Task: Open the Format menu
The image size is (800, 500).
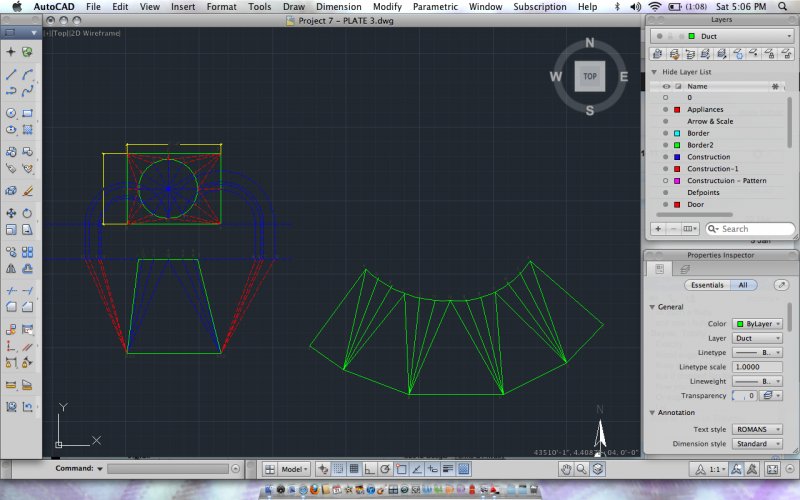Action: 221,7
